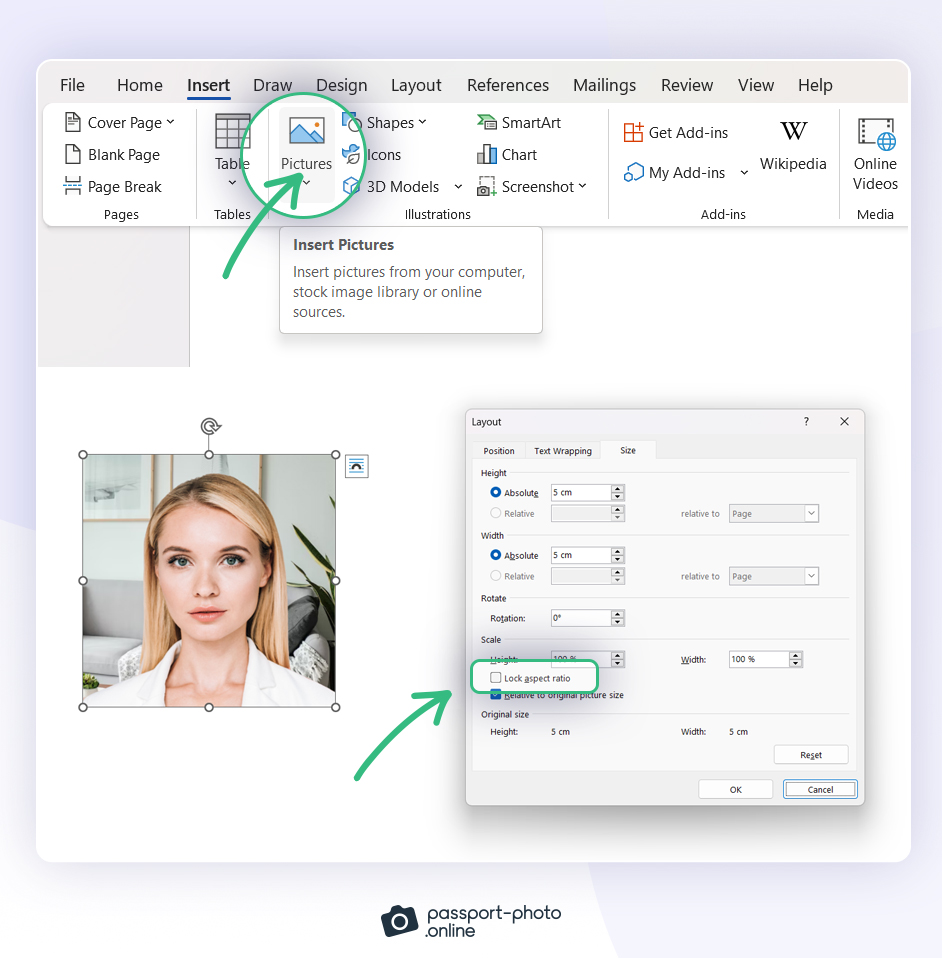Open the SmartArt tool
The height and width of the screenshot is (958, 942).
click(519, 123)
